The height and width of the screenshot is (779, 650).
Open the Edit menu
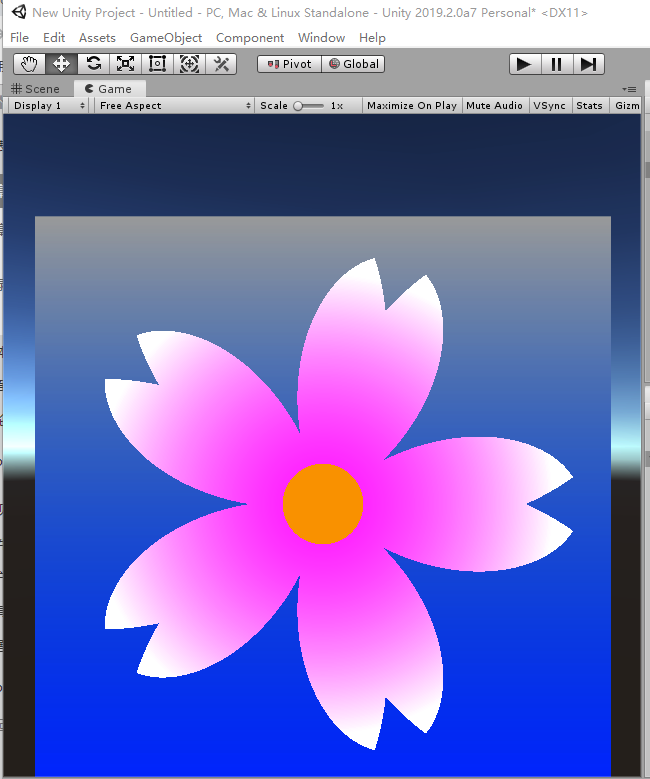[54, 38]
